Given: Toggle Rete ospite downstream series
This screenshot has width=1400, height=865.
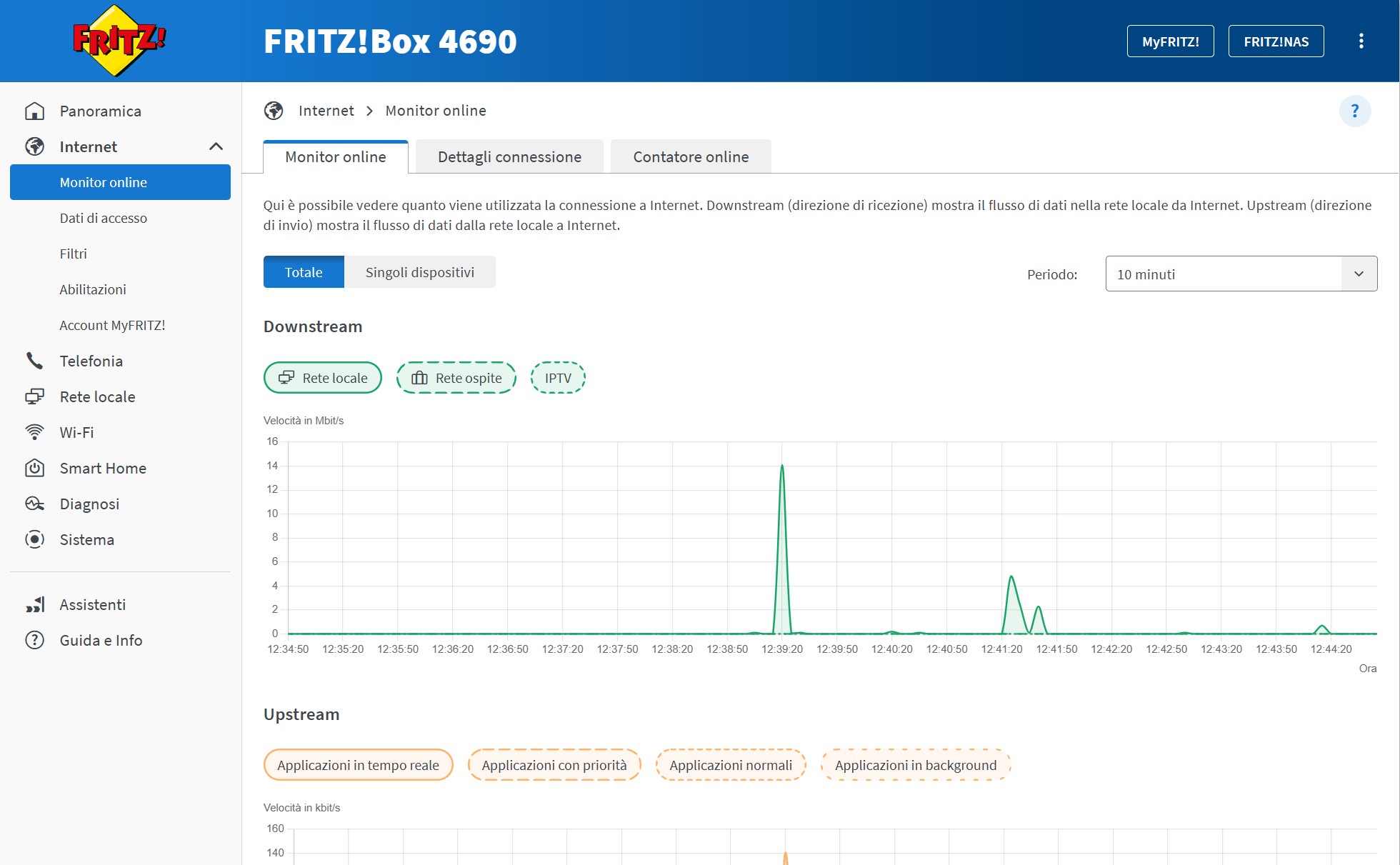Looking at the screenshot, I should pos(456,378).
